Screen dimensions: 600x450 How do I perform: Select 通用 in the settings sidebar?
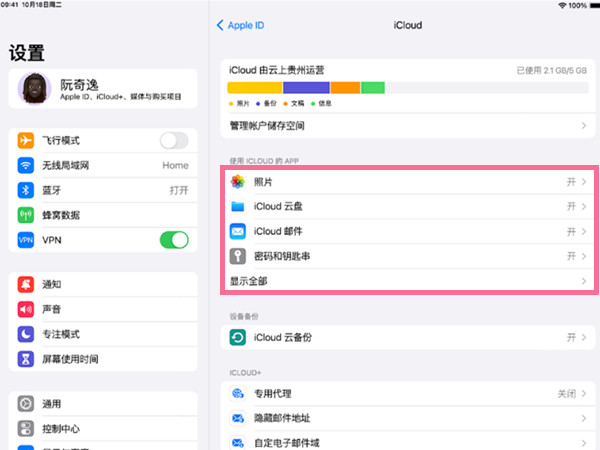coord(52,404)
